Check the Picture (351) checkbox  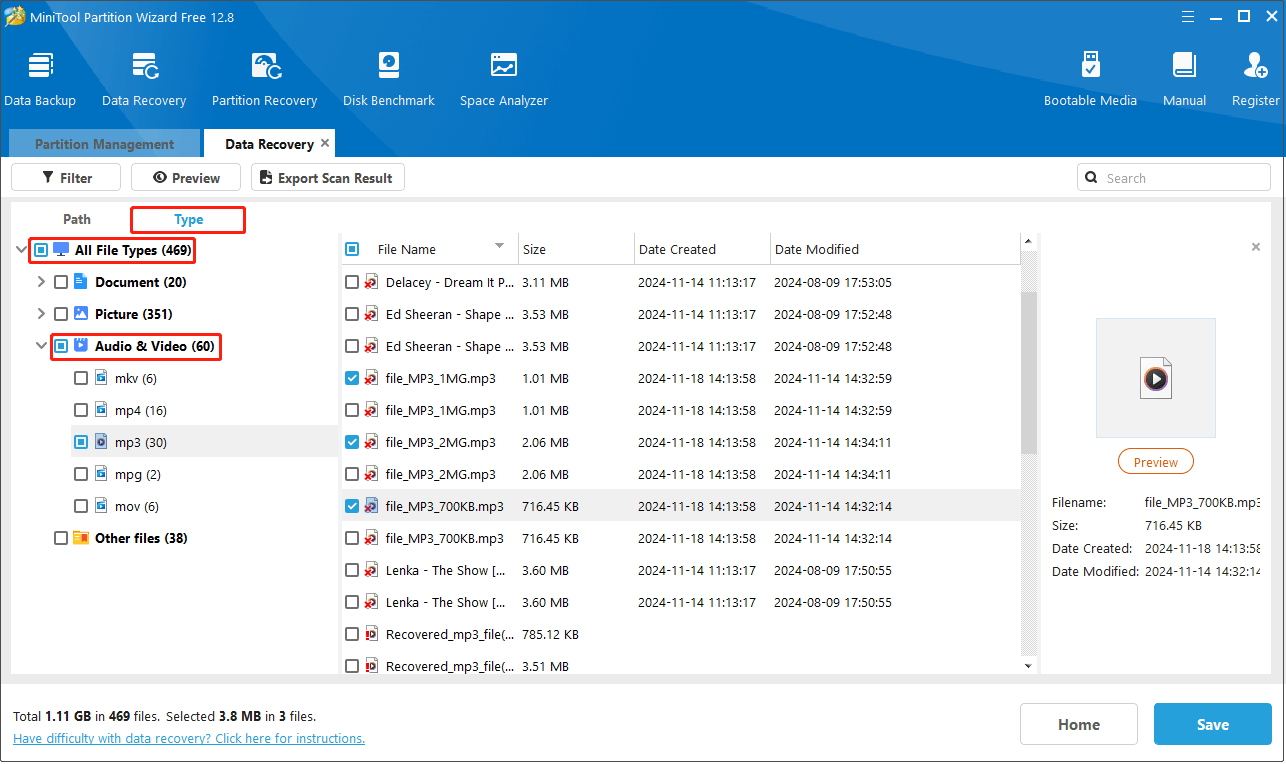[x=61, y=314]
